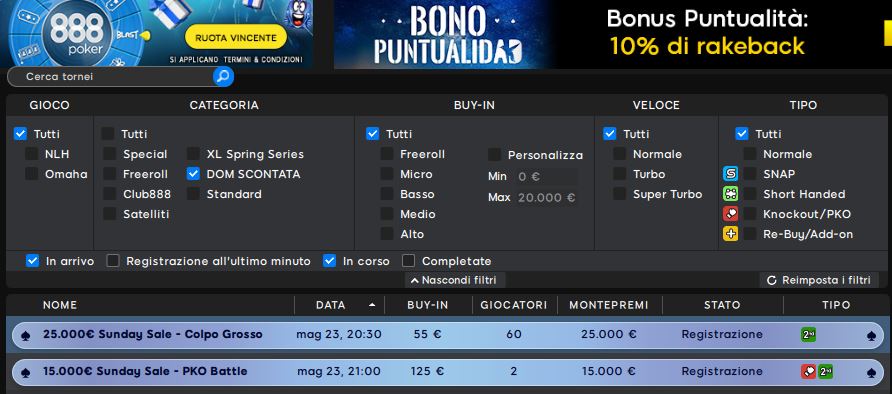892x394 pixels.
Task: Sort list by MONTEPREMI column header
Action: (x=609, y=305)
